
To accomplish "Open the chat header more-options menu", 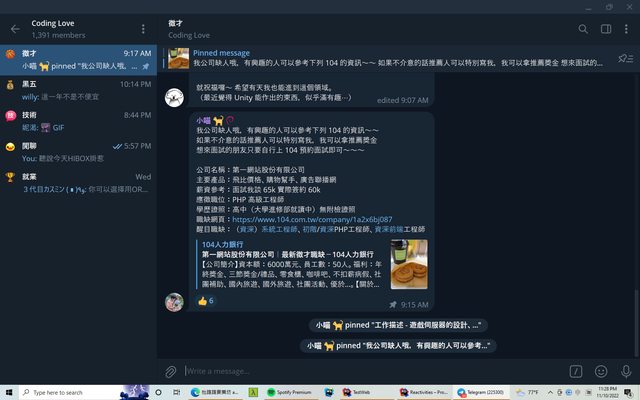I will pos(626,29).
